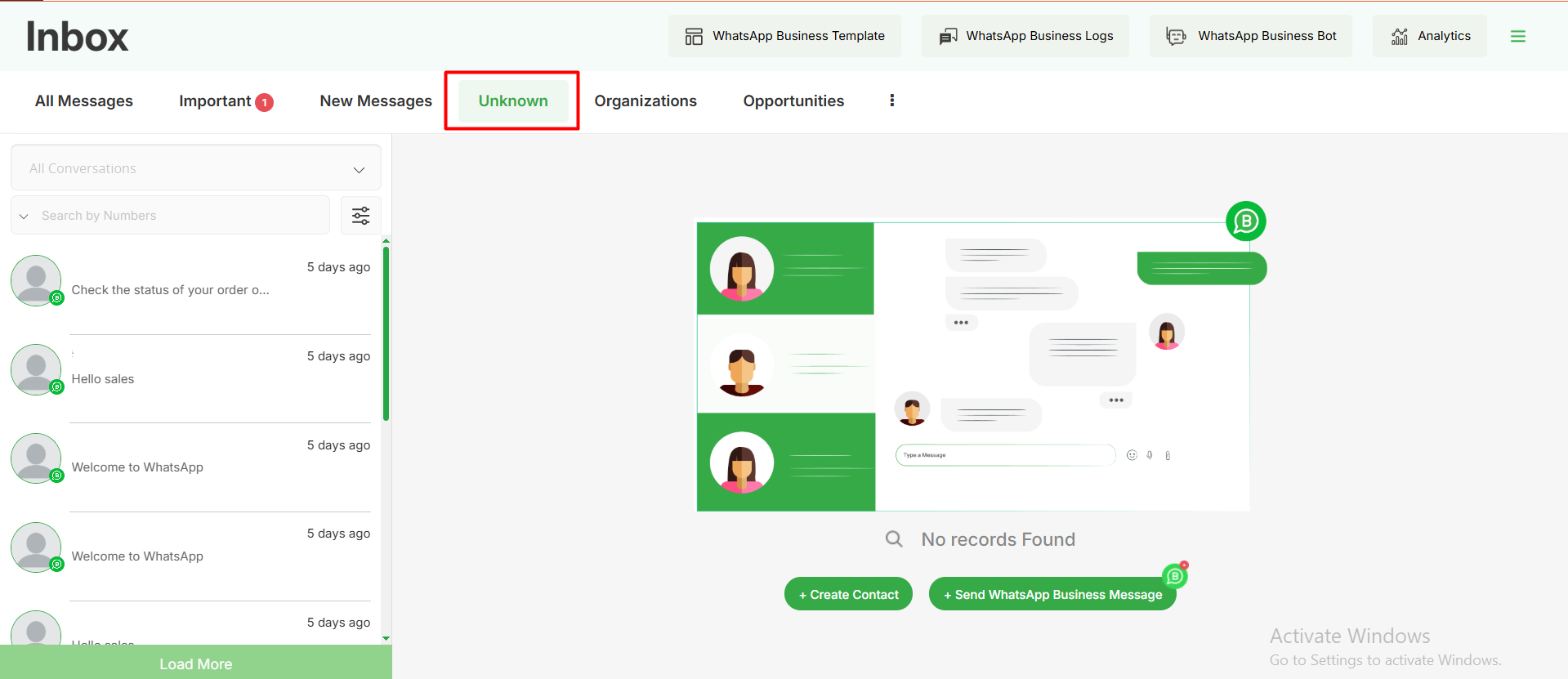This screenshot has height=679, width=1568.
Task: Switch to All Messages tab
Action: (84, 101)
